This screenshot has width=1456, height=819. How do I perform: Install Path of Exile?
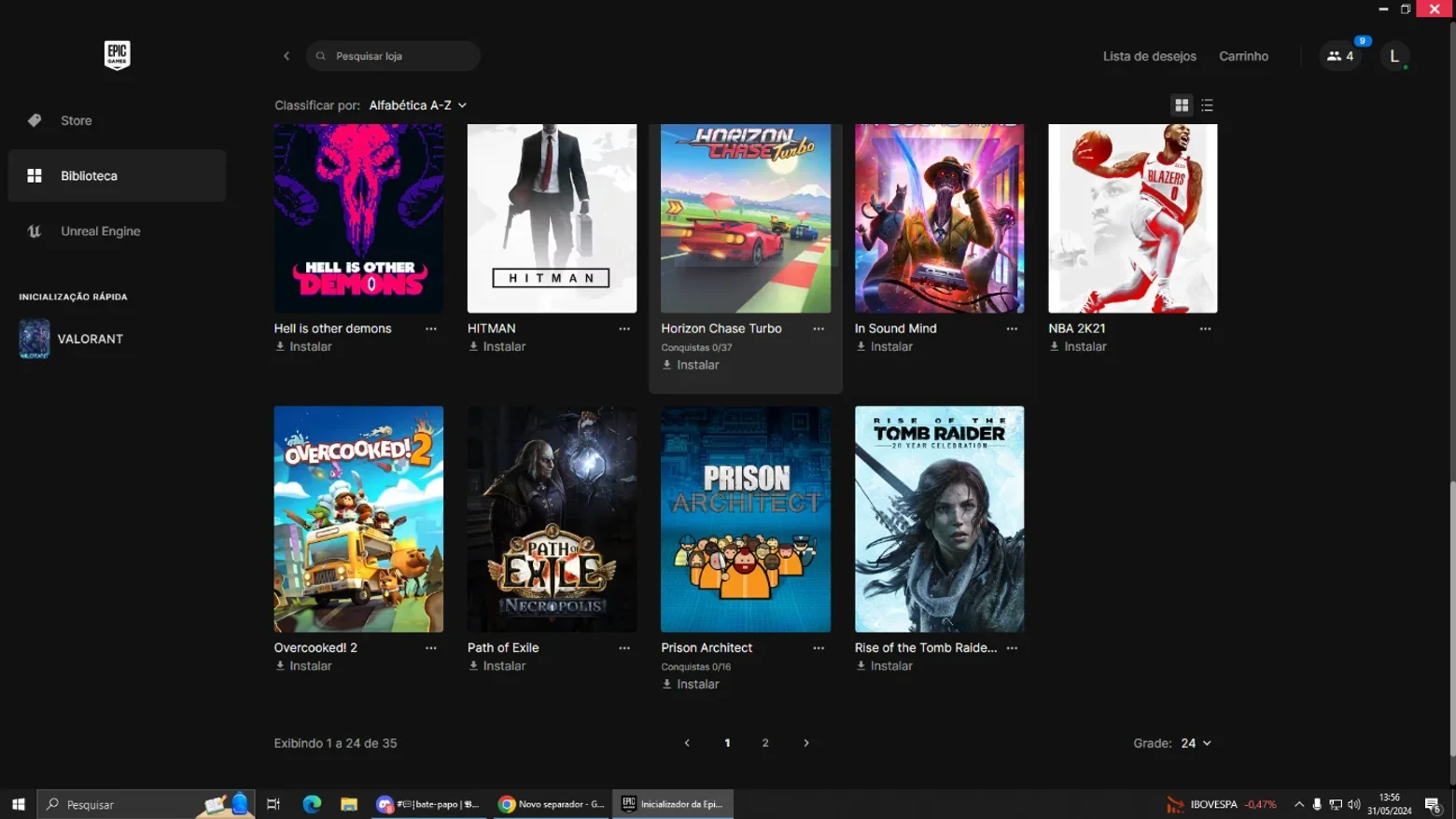point(497,666)
